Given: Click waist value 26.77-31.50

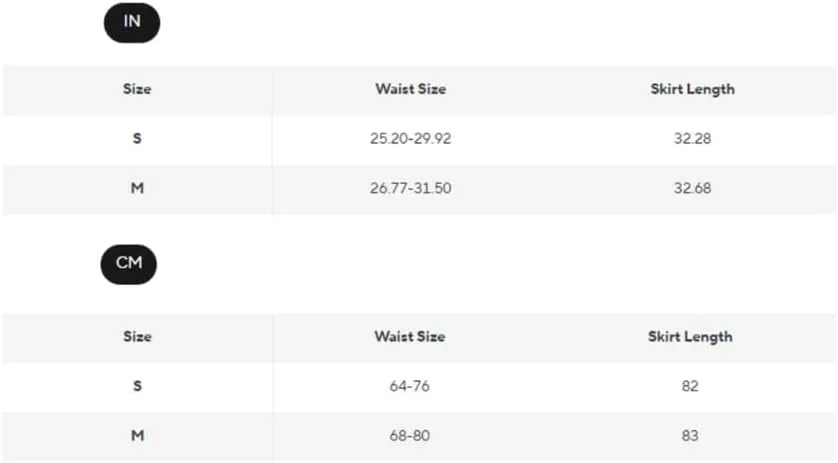Looking at the screenshot, I should tap(410, 188).
